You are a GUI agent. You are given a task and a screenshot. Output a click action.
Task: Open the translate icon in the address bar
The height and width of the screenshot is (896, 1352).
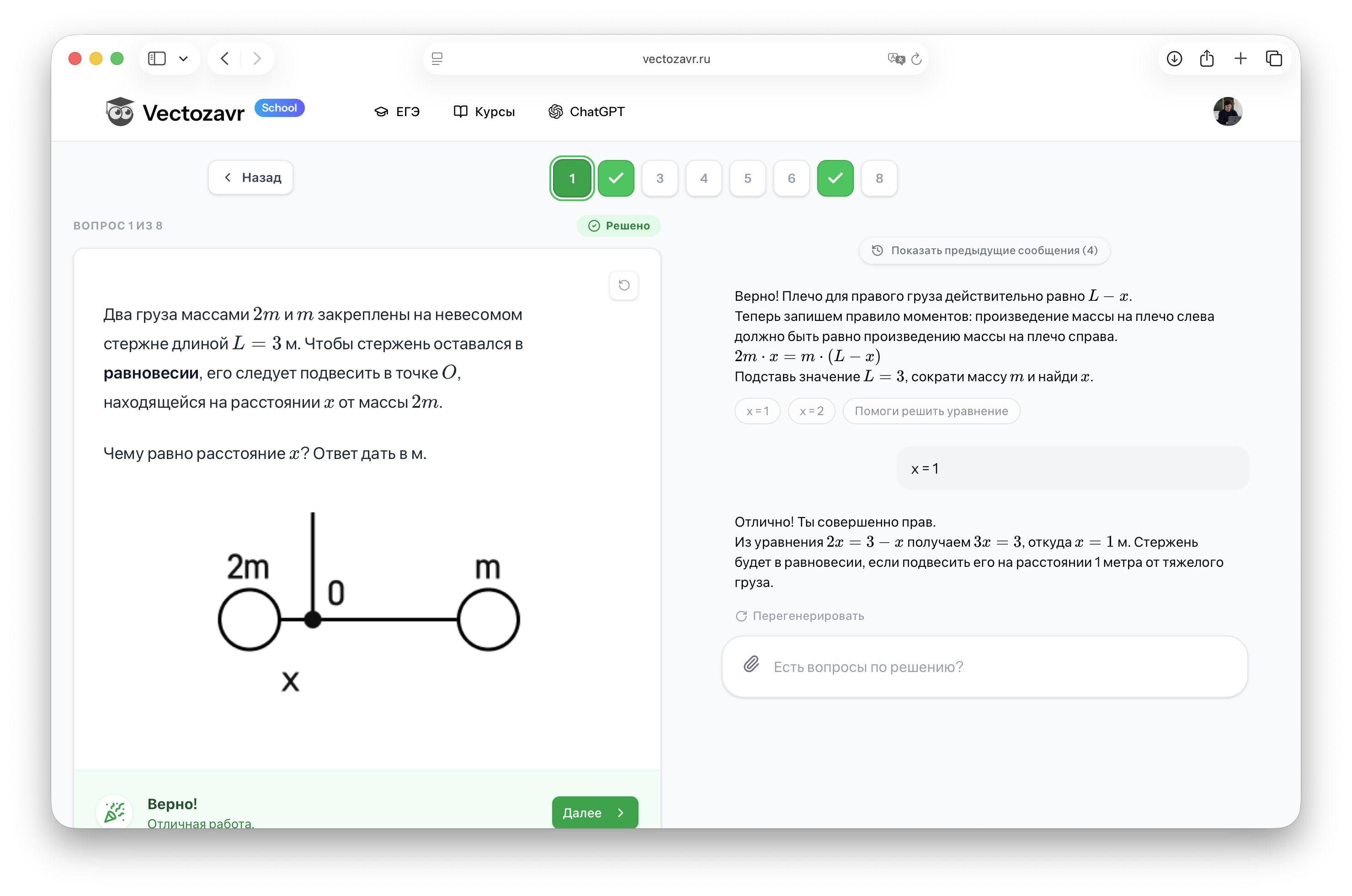pos(896,59)
